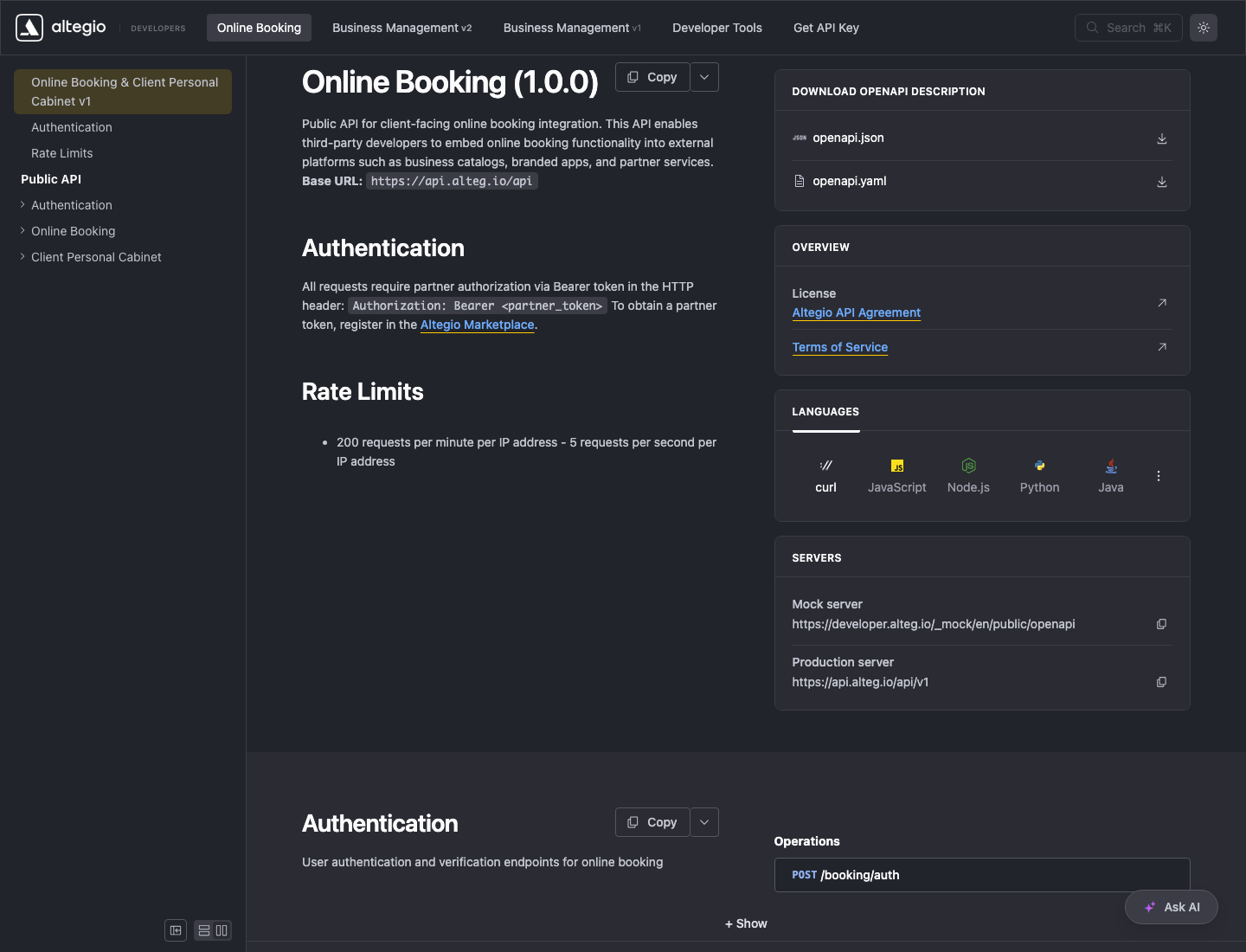Switch to Online Booking tab
The width and height of the screenshot is (1246, 952).
click(259, 28)
